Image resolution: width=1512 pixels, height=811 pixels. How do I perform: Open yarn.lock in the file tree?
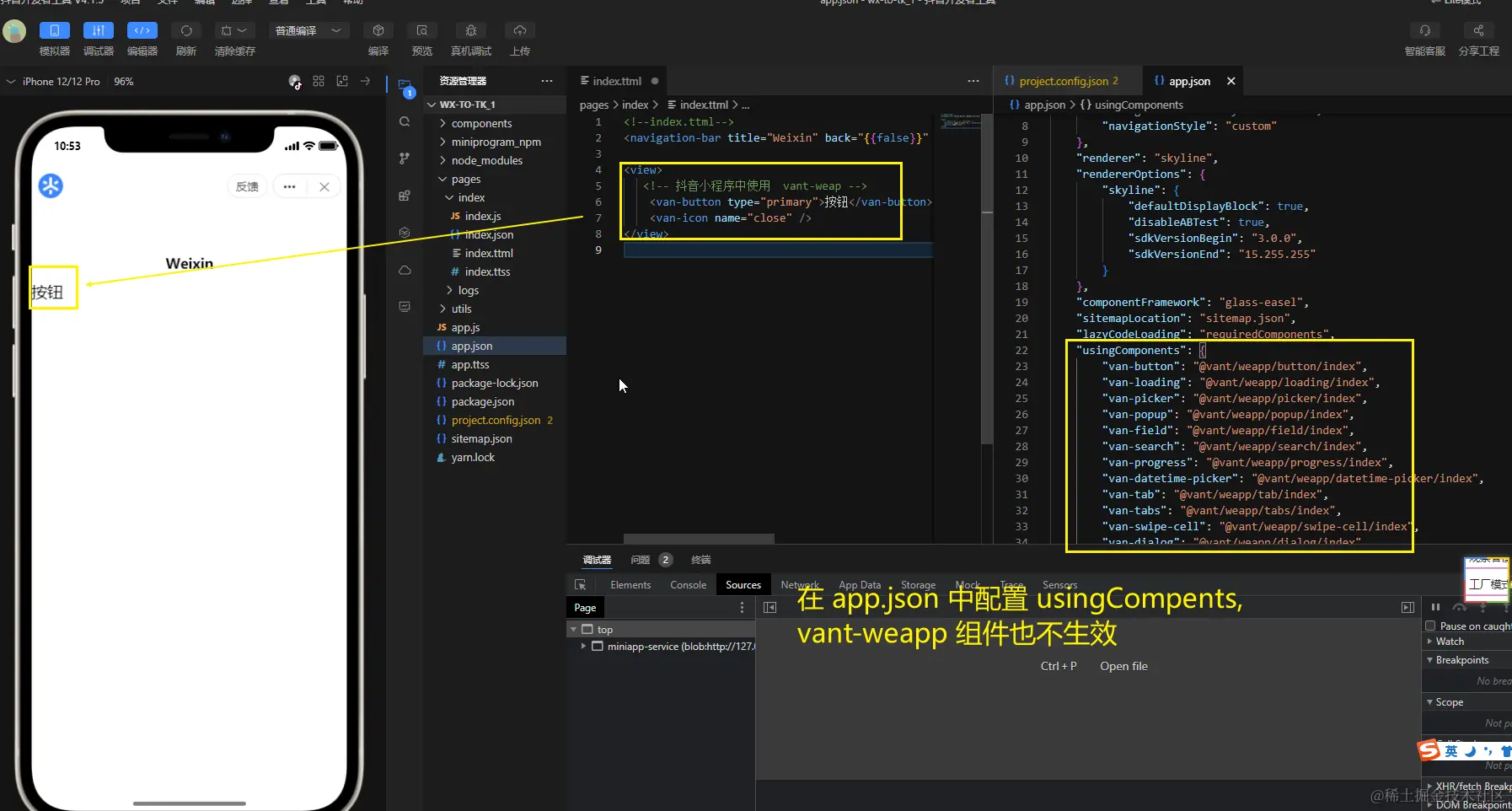coord(495,457)
